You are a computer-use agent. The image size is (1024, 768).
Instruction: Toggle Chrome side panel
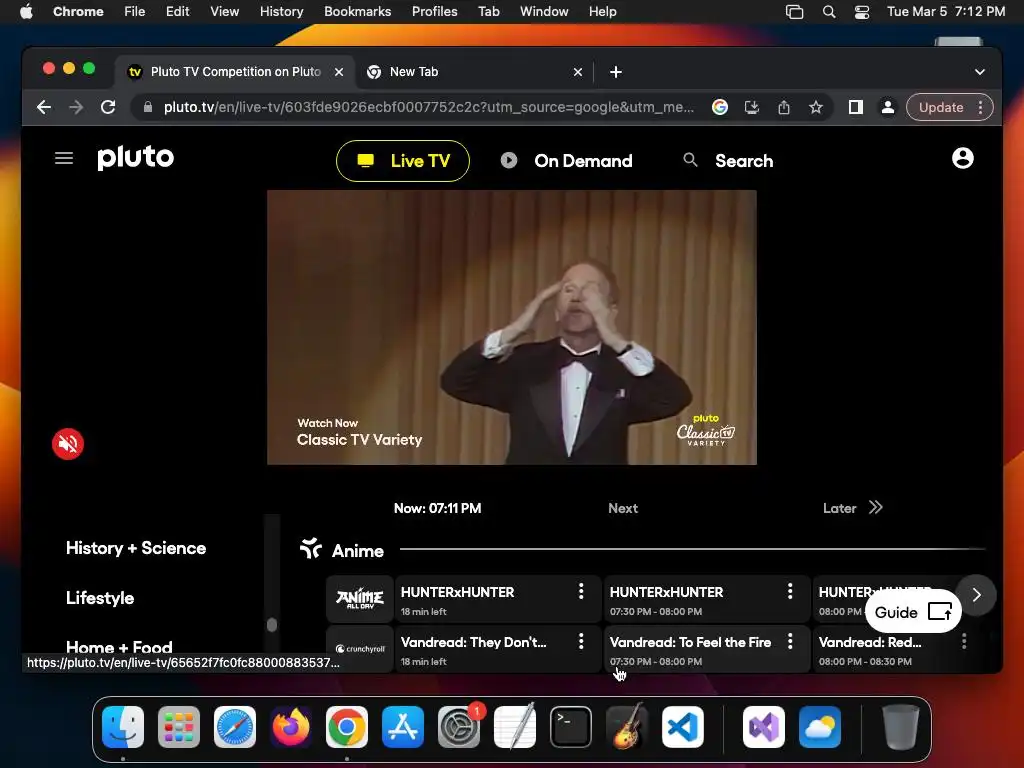[x=856, y=107]
